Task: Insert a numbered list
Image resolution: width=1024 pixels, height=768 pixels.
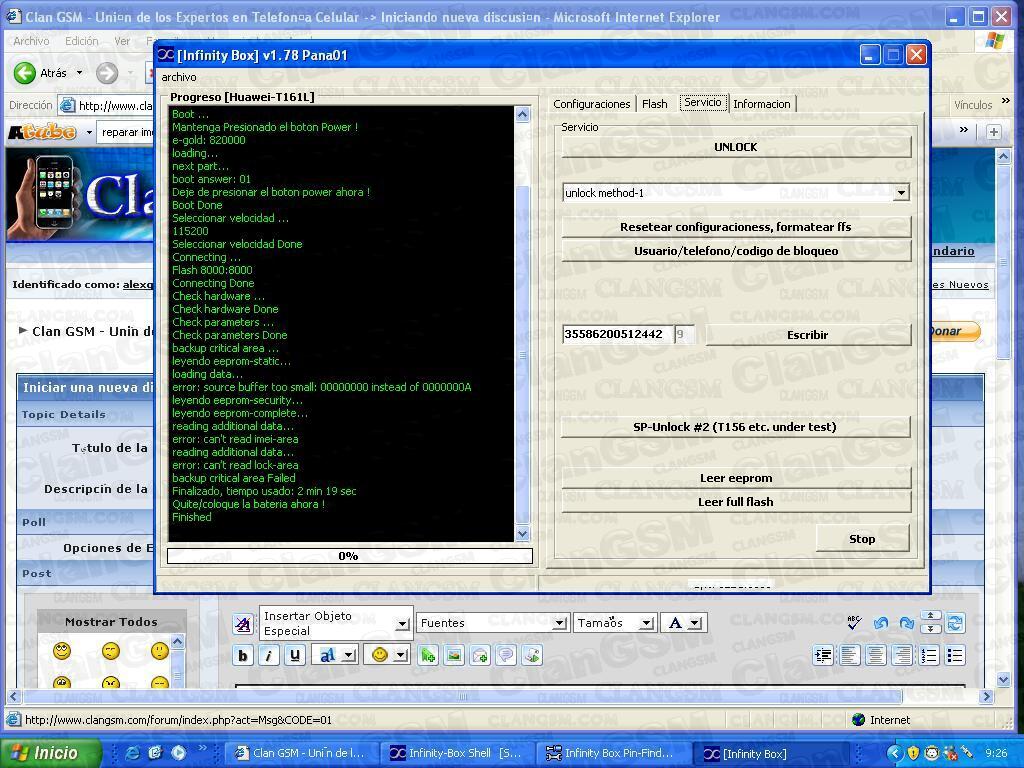Action: (x=929, y=655)
